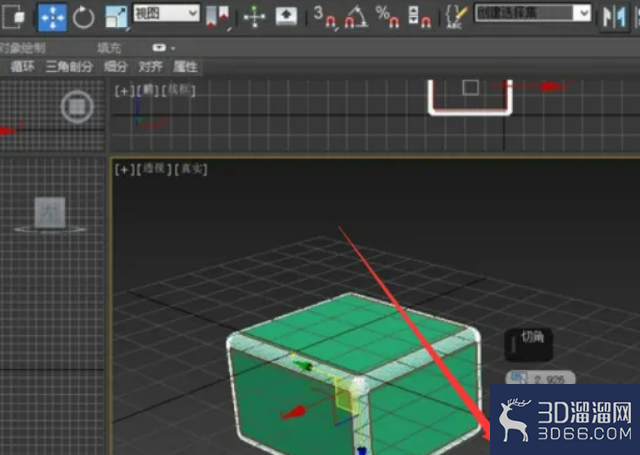Click the front viewport [+] menu

[x=124, y=91]
